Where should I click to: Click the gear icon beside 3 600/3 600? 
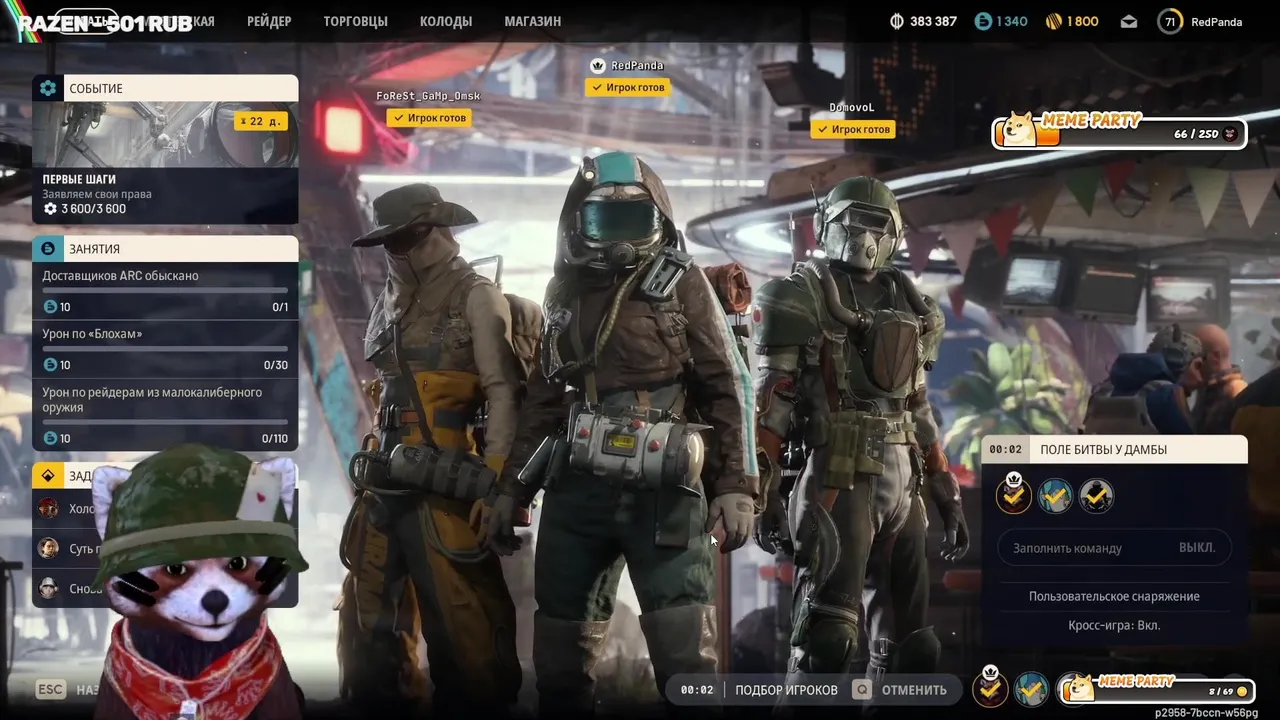click(x=50, y=209)
